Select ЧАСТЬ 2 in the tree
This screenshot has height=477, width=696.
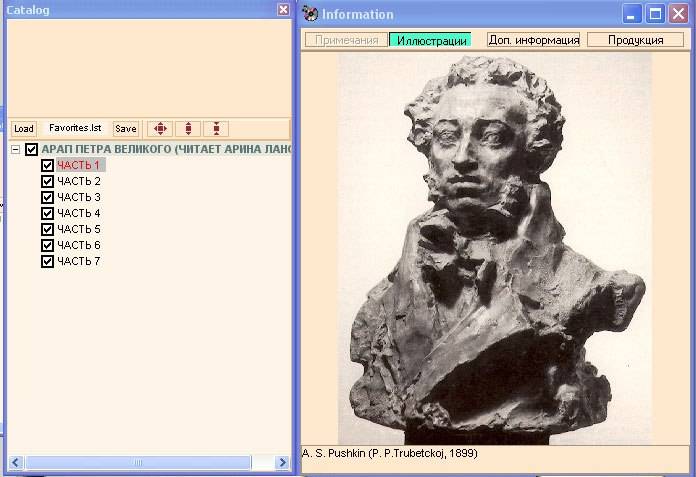click(79, 181)
